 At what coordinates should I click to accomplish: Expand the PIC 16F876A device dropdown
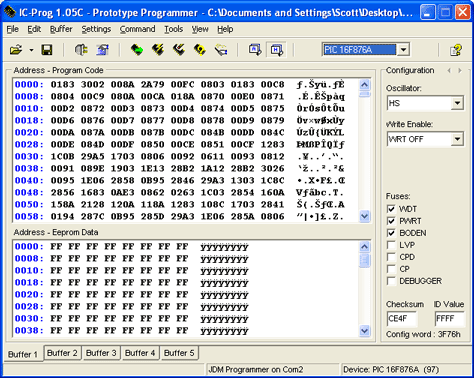point(403,50)
